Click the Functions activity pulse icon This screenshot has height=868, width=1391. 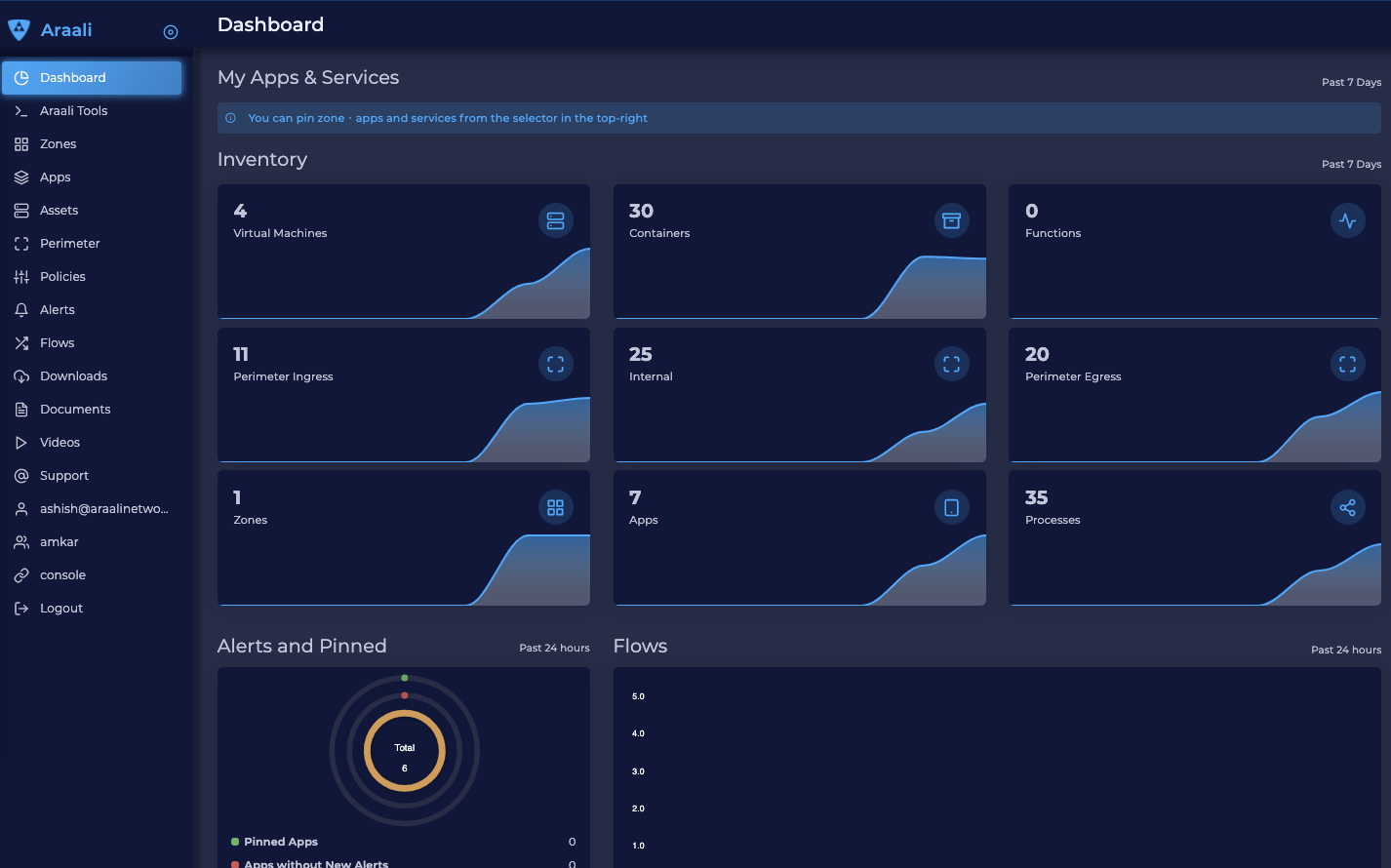coord(1348,220)
